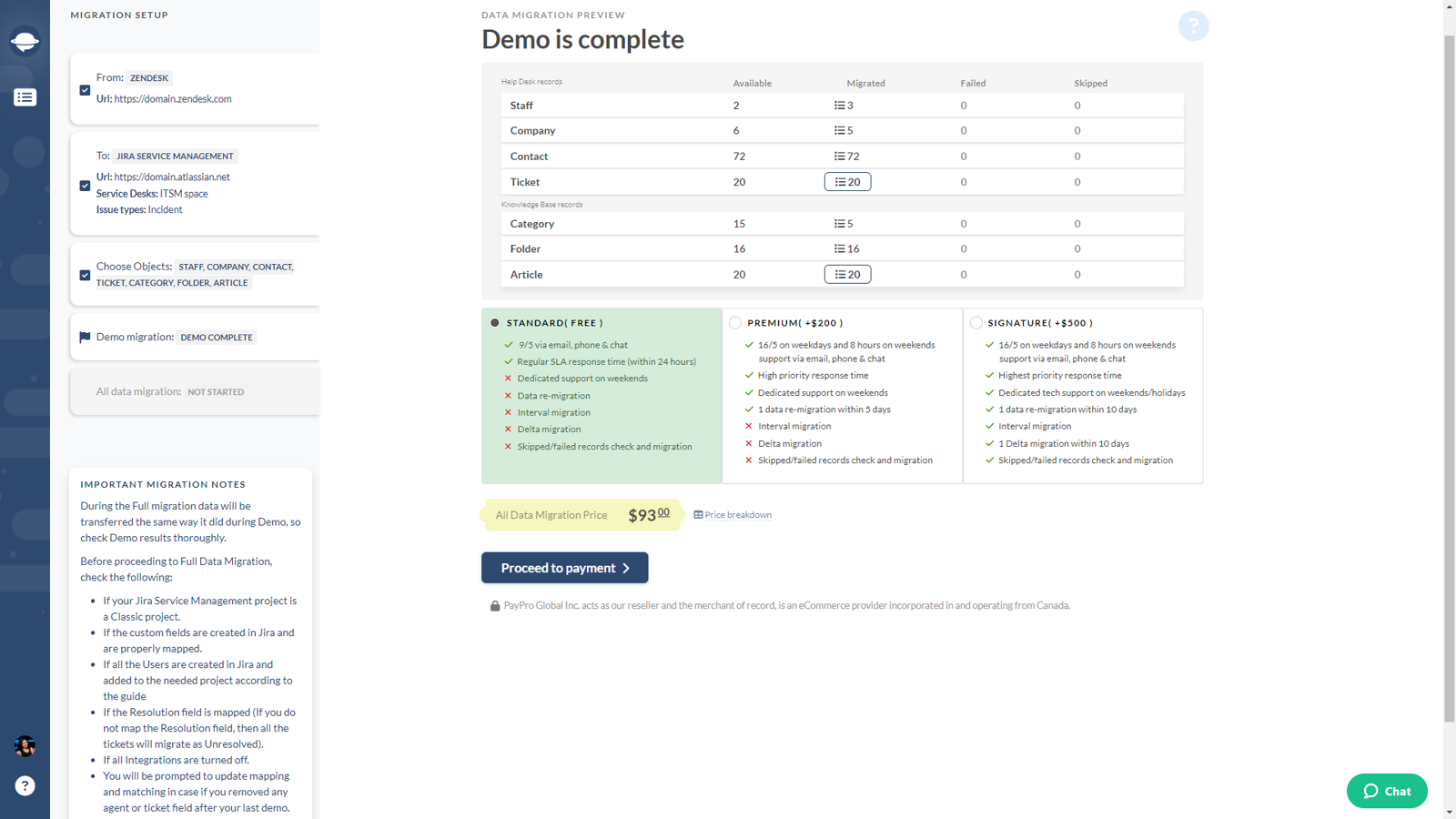This screenshot has width=1456, height=819.
Task: Click the Article row label
Action: (526, 275)
